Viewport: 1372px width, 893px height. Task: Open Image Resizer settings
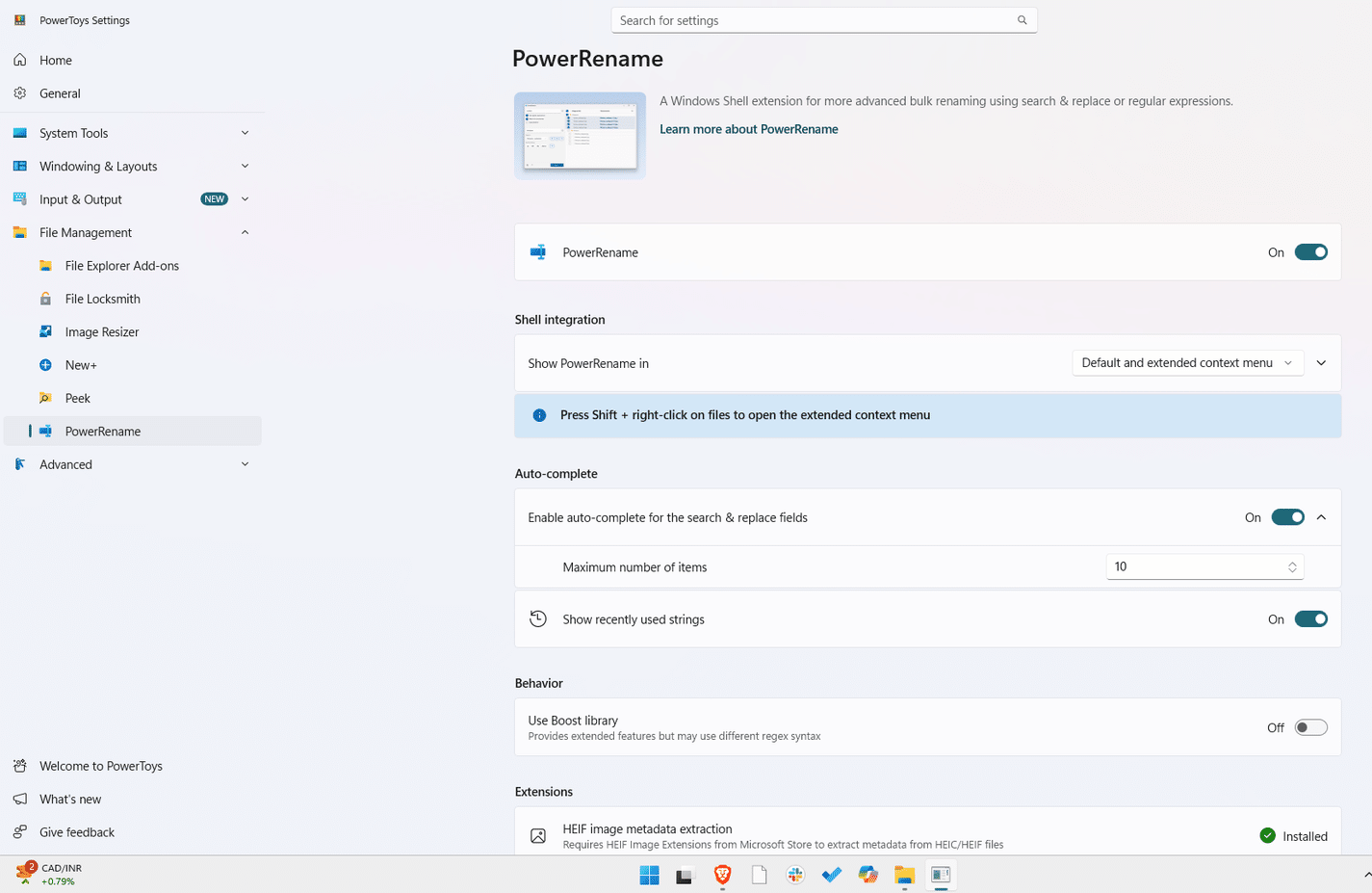coord(132,331)
